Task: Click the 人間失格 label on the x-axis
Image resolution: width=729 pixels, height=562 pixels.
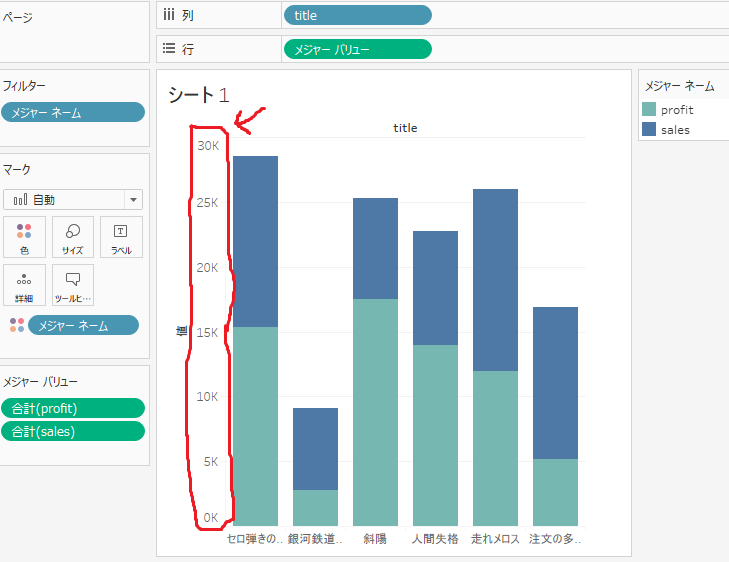Action: click(x=435, y=539)
